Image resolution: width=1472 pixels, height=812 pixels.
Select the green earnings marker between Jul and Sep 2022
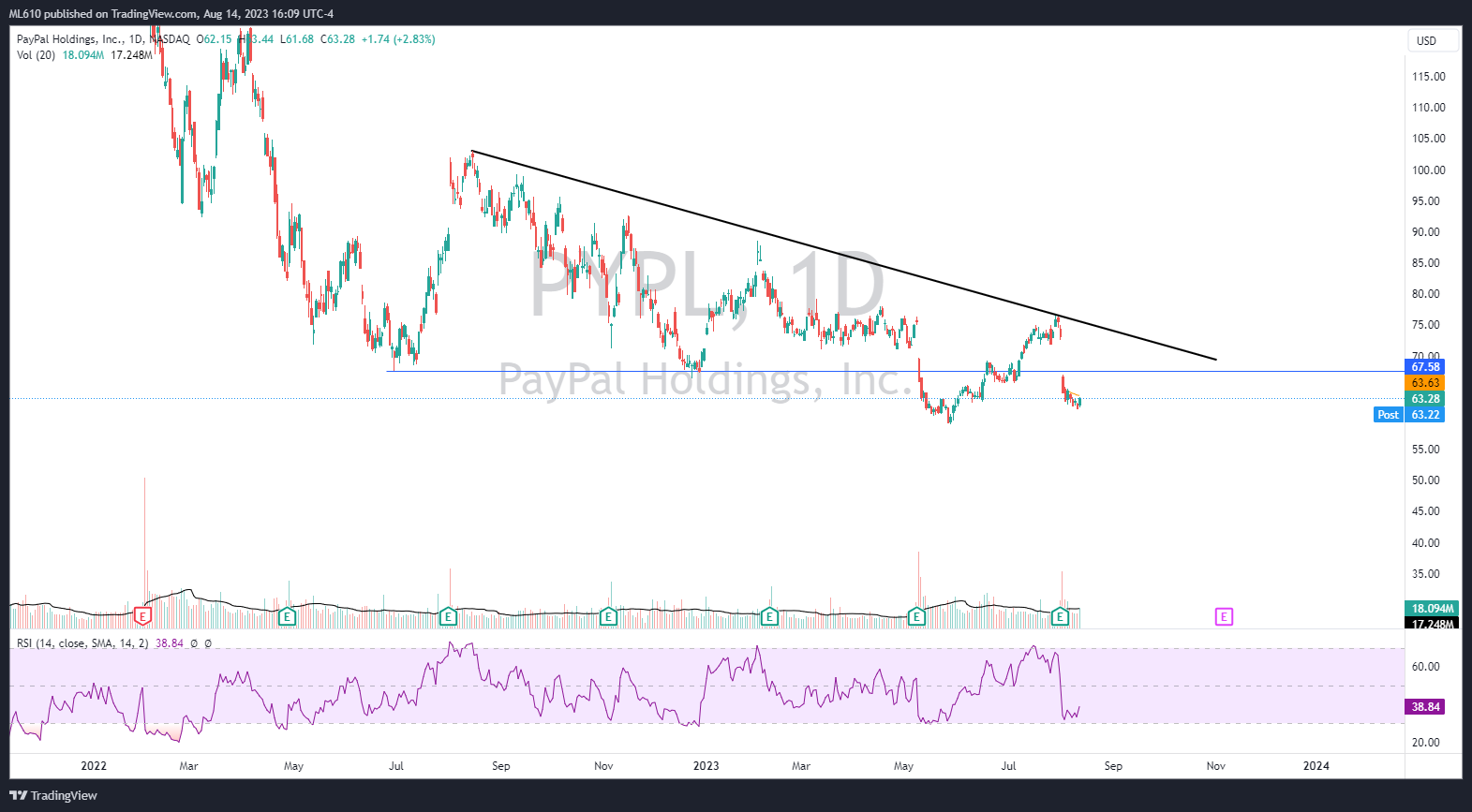[448, 616]
